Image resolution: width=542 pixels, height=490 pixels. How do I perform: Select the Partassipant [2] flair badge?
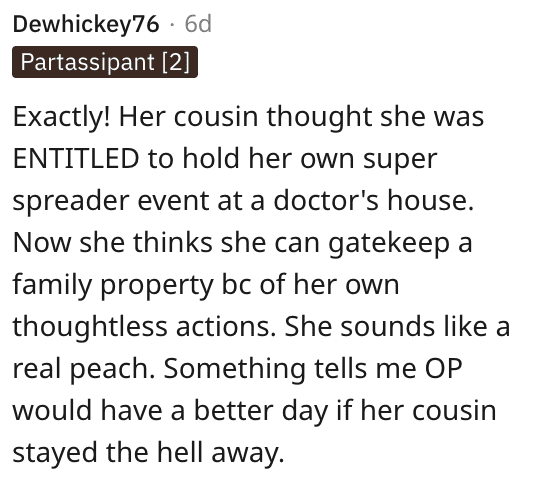pos(105,62)
